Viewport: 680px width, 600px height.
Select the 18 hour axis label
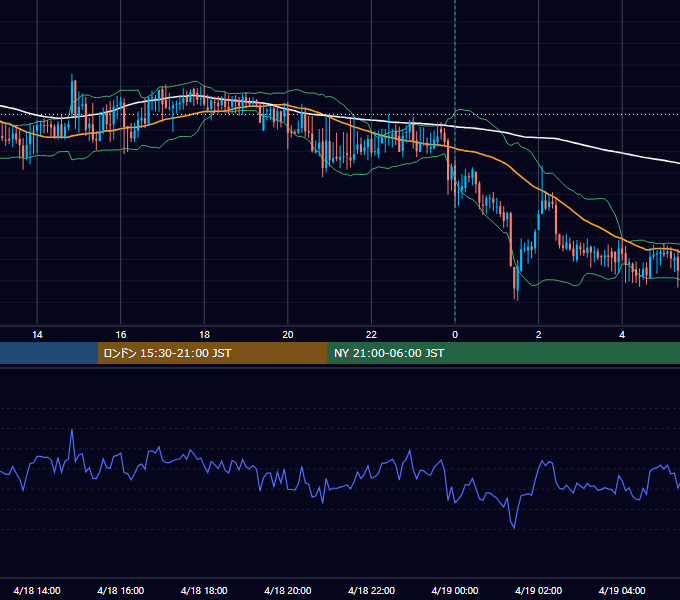click(x=204, y=335)
